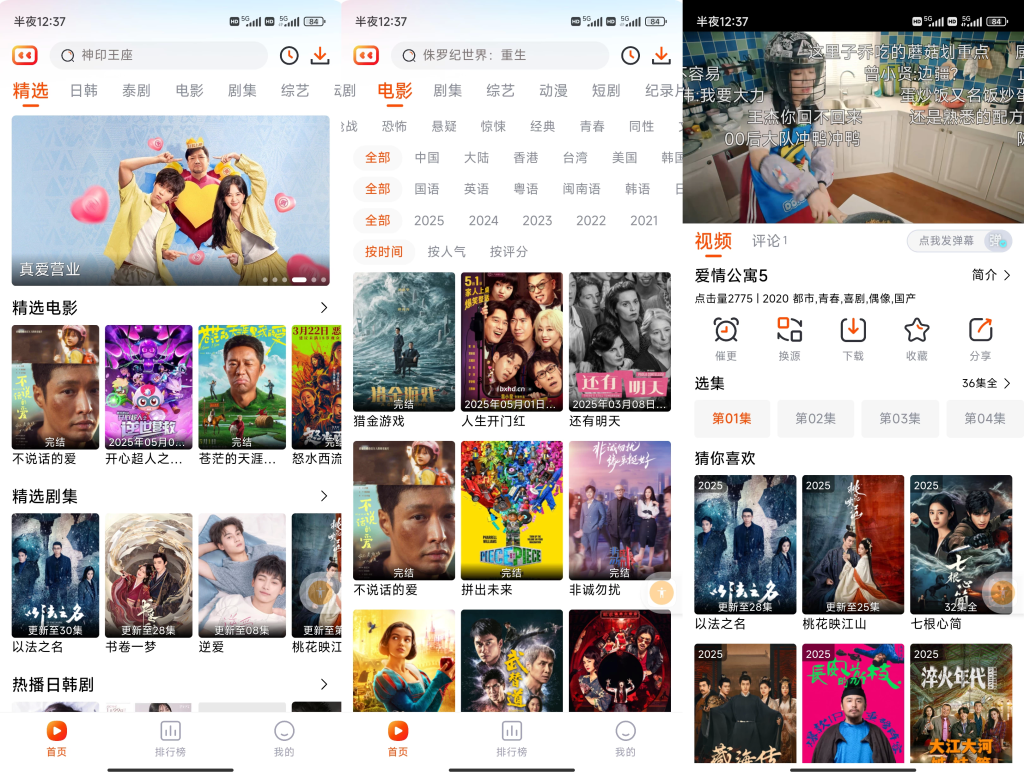Open the 真爱营业 banner

[170, 200]
